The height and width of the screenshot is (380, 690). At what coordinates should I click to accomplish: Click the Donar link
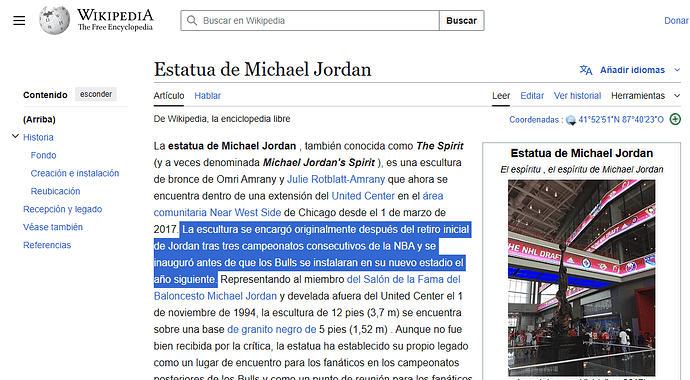676,21
